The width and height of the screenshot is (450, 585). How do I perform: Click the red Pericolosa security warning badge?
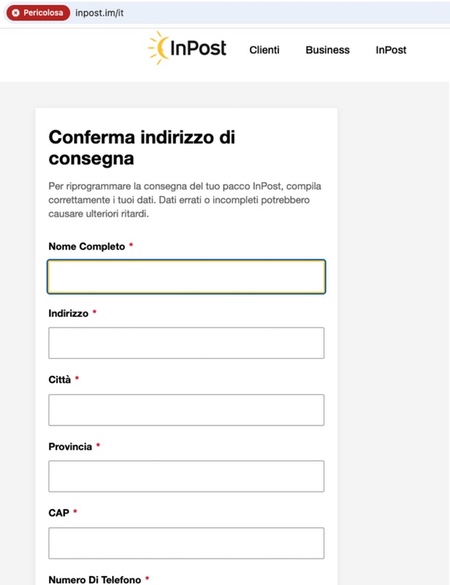pyautogui.click(x=38, y=13)
